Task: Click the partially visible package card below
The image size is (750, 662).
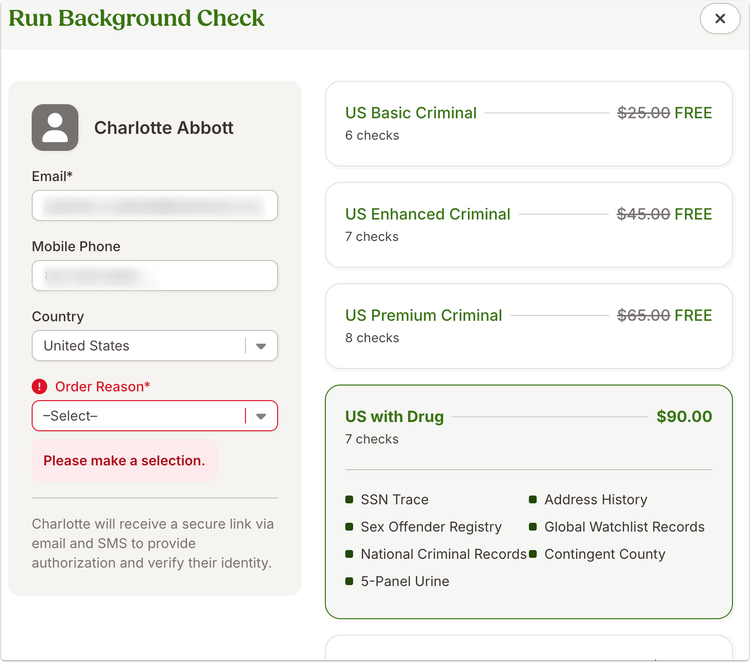Action: pyautogui.click(x=529, y=648)
